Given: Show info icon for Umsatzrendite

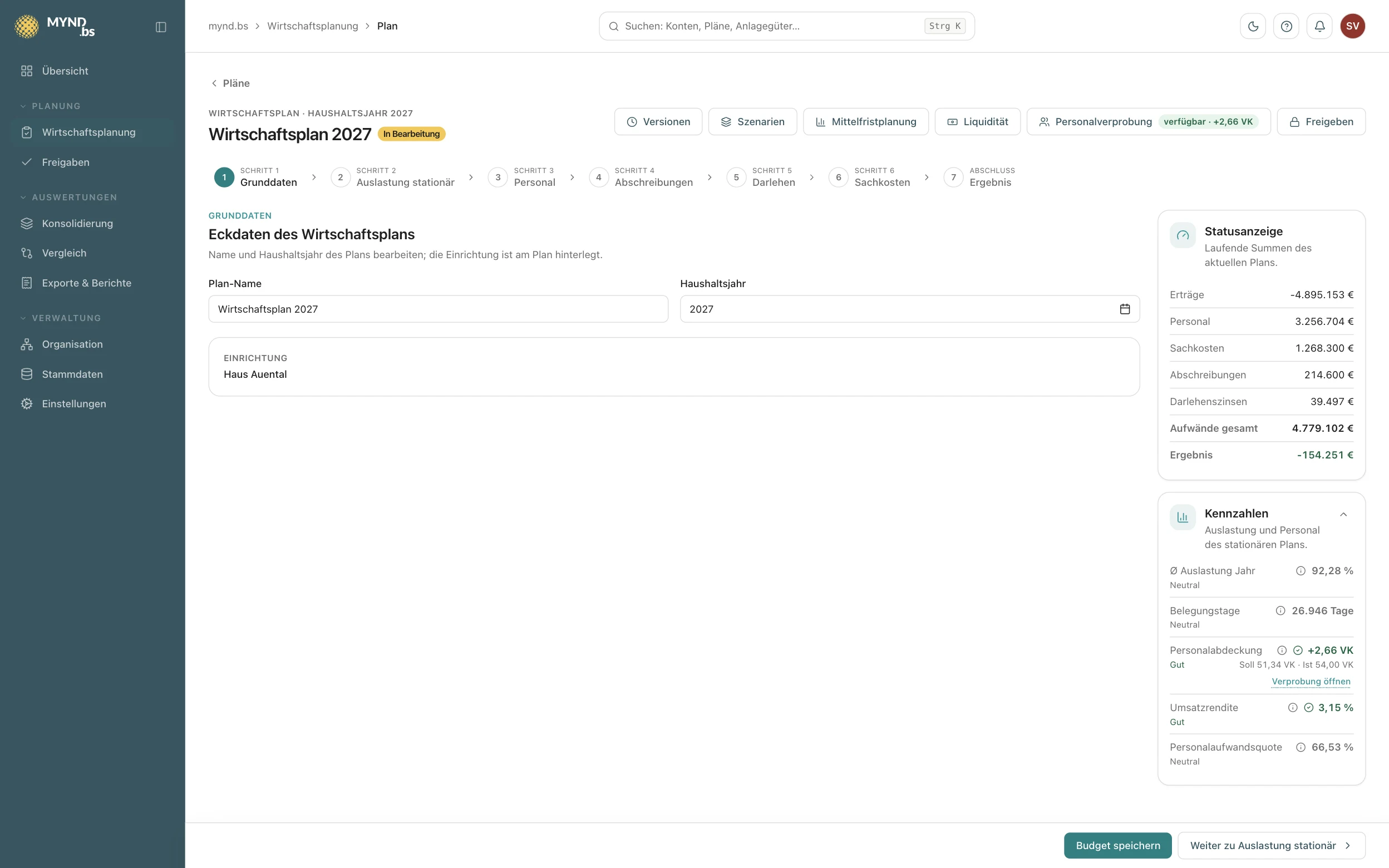Looking at the screenshot, I should pyautogui.click(x=1293, y=708).
